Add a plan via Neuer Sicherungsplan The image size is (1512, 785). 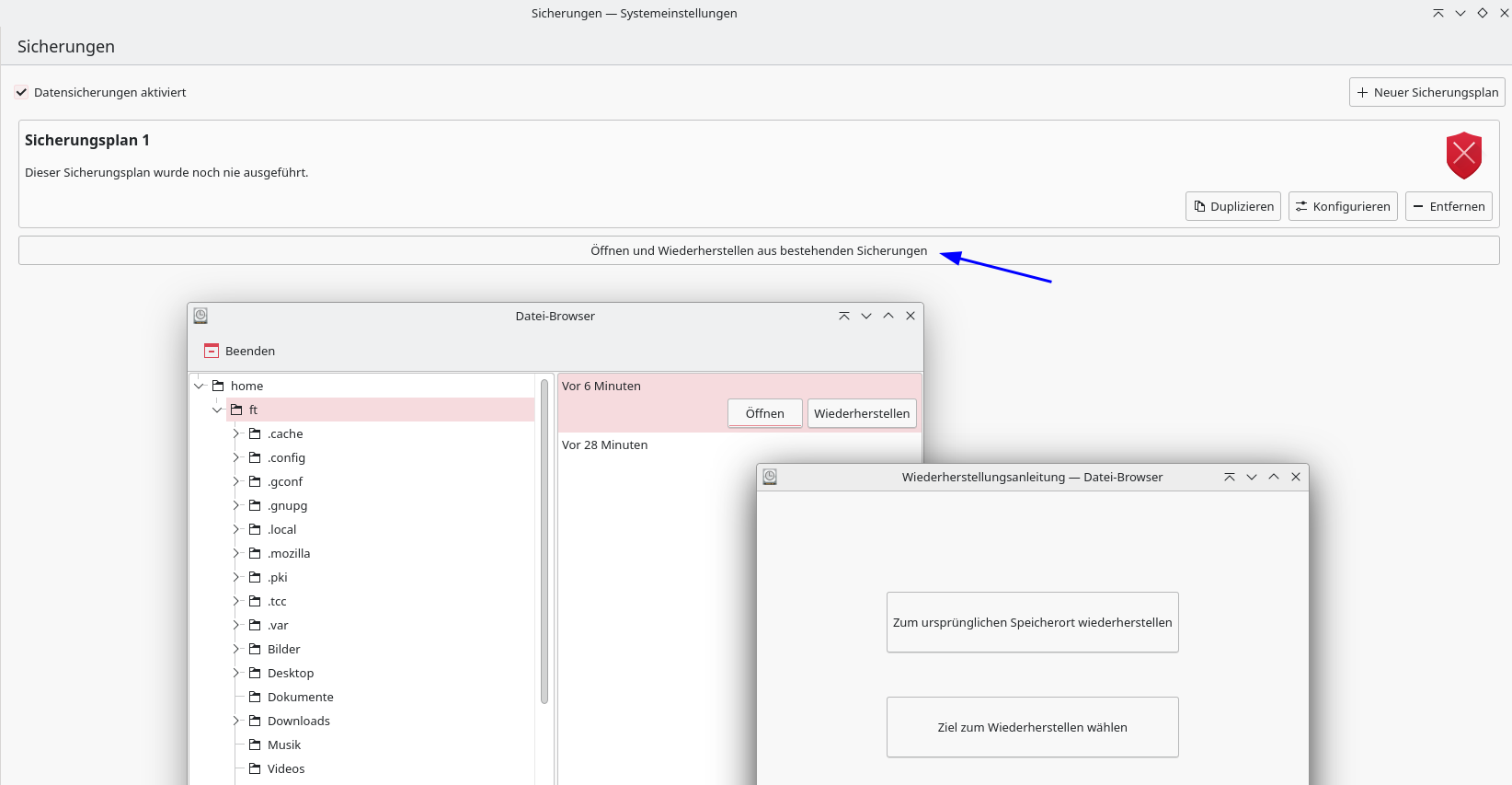1426,92
